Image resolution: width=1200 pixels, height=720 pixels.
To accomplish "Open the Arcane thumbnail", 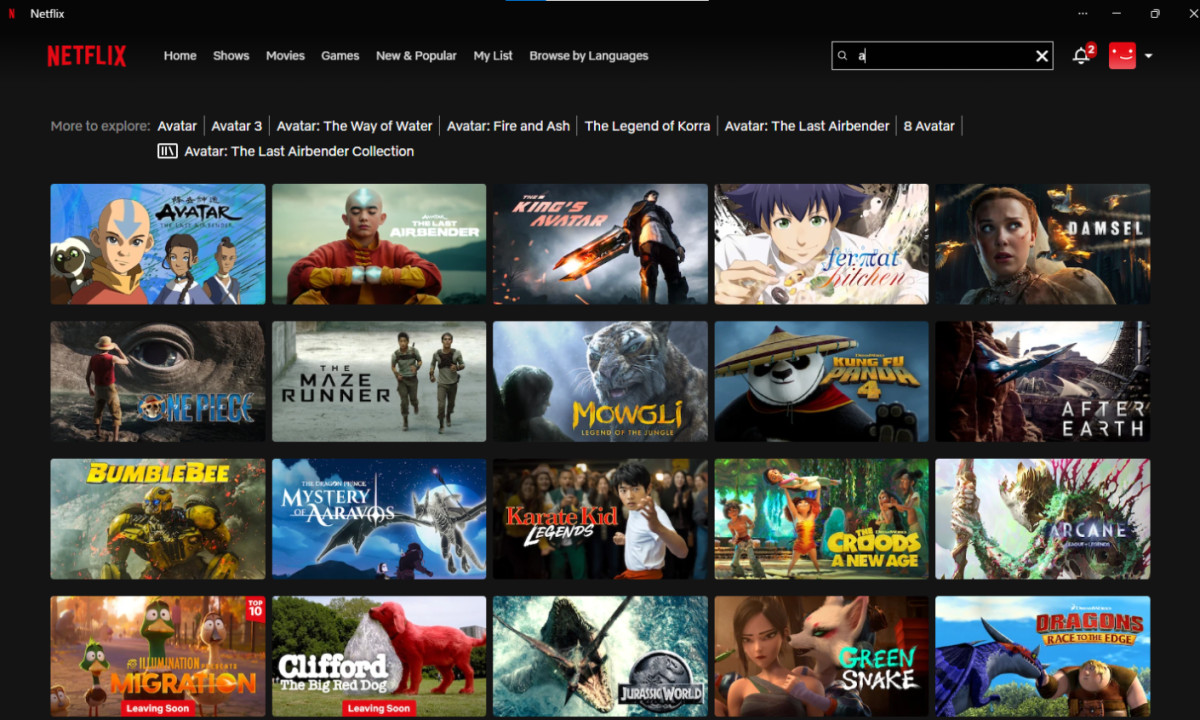I will 1042,519.
